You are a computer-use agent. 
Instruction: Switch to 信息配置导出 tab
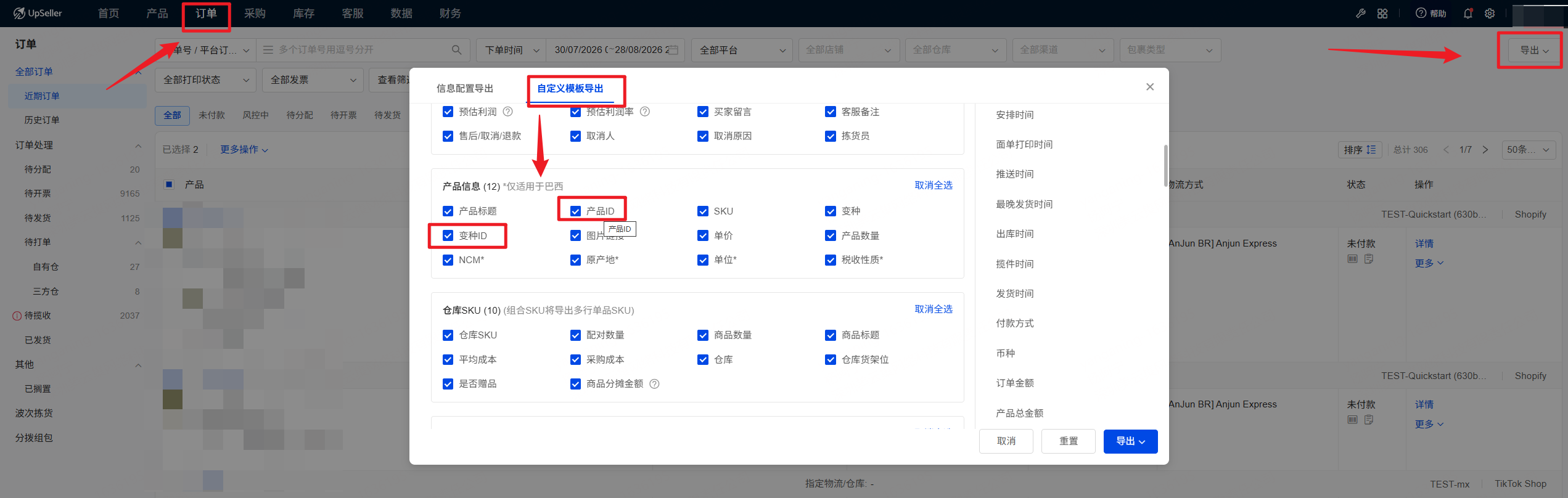pyautogui.click(x=465, y=89)
